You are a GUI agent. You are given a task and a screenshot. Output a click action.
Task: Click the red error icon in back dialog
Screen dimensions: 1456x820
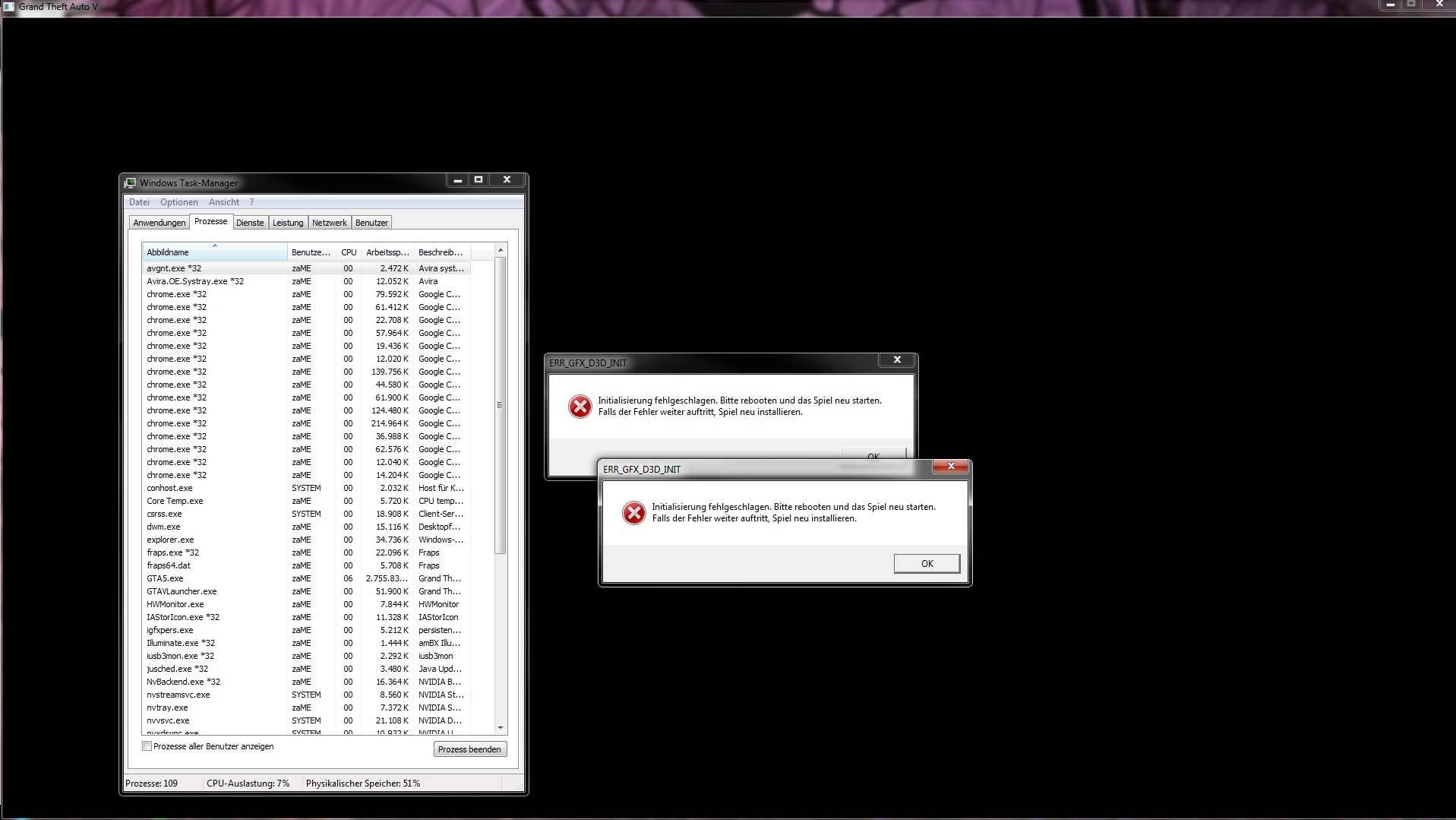(580, 407)
